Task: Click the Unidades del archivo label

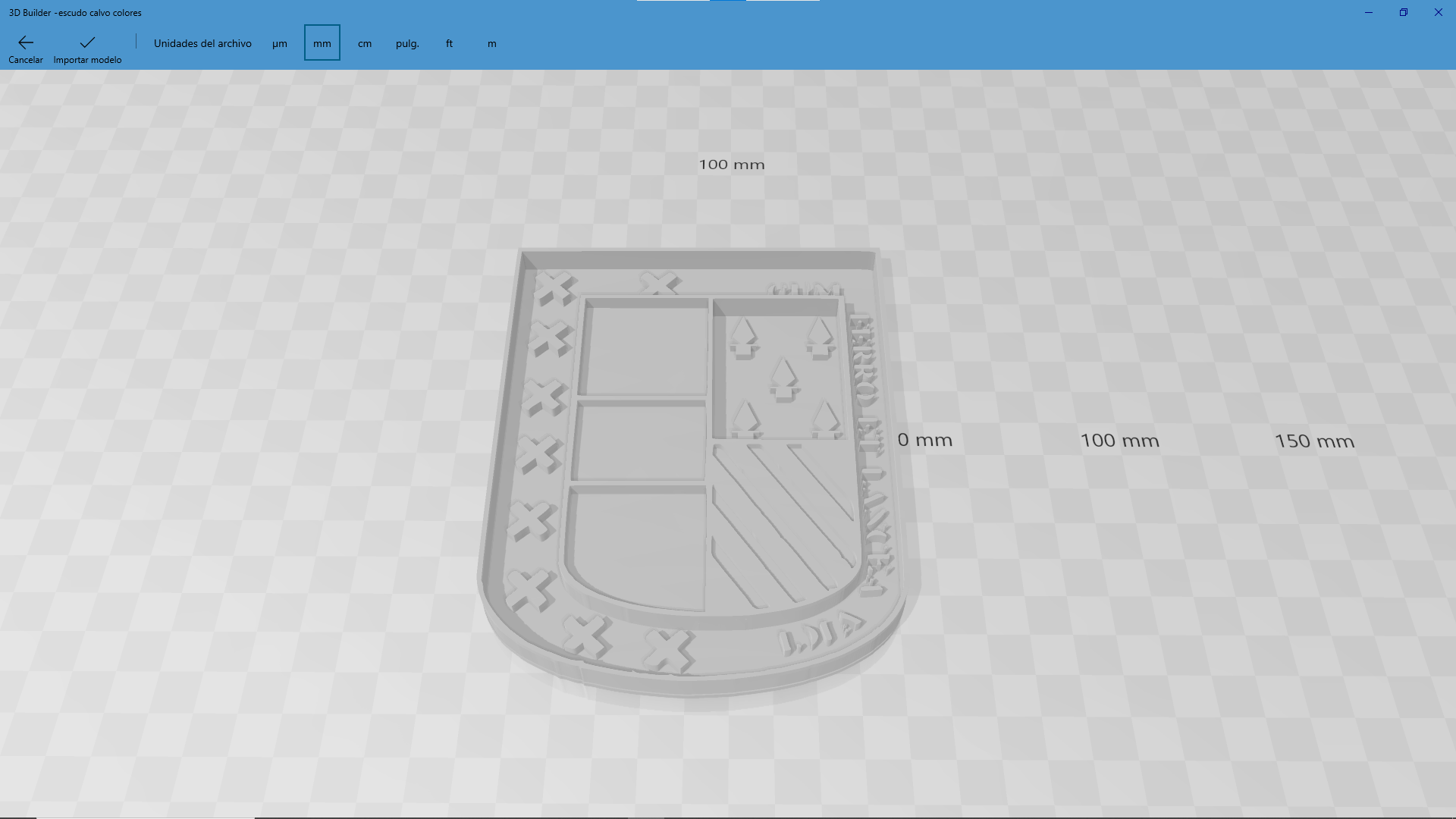Action: (202, 44)
